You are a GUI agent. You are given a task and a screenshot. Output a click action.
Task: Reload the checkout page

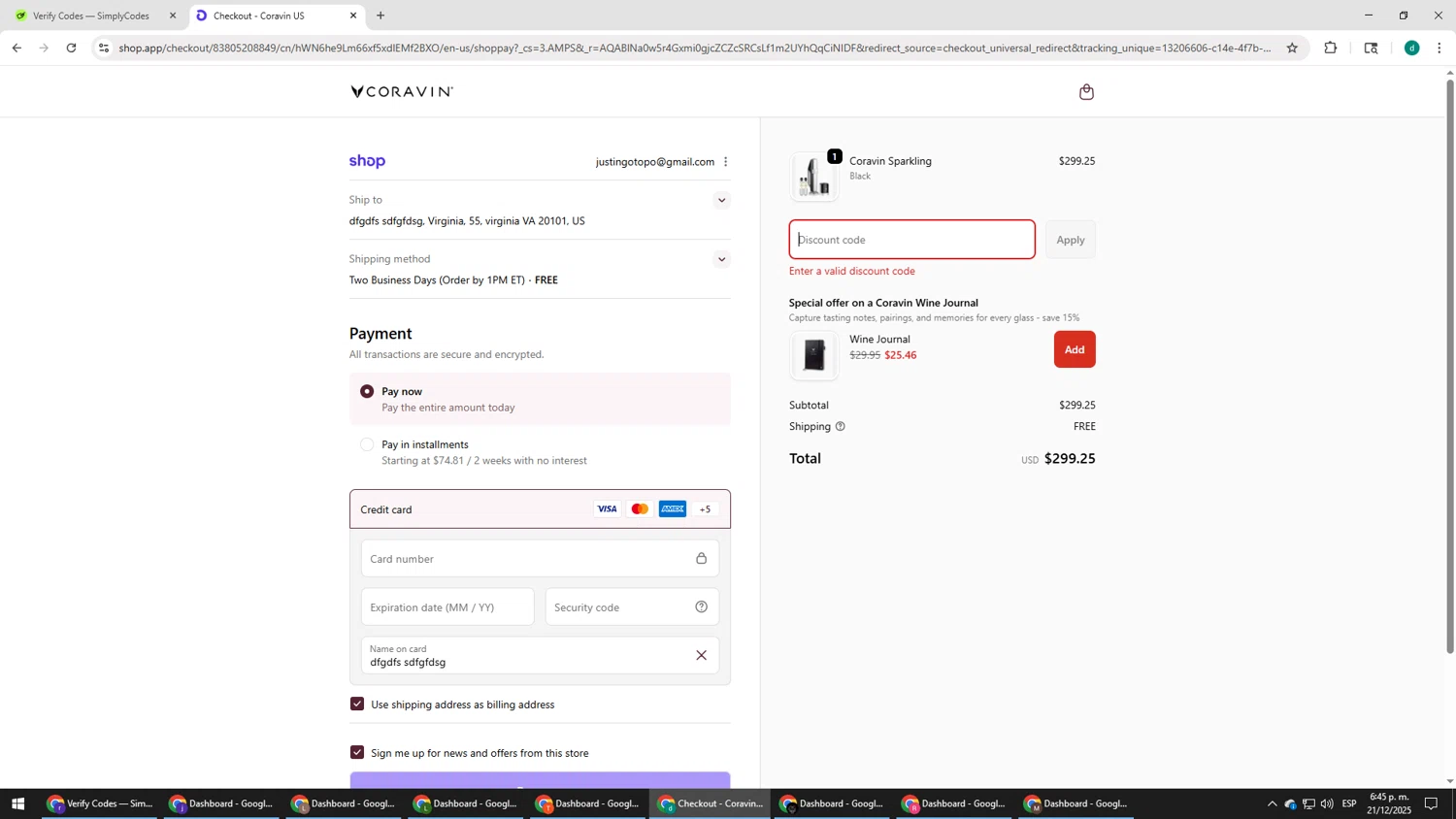(x=71, y=48)
